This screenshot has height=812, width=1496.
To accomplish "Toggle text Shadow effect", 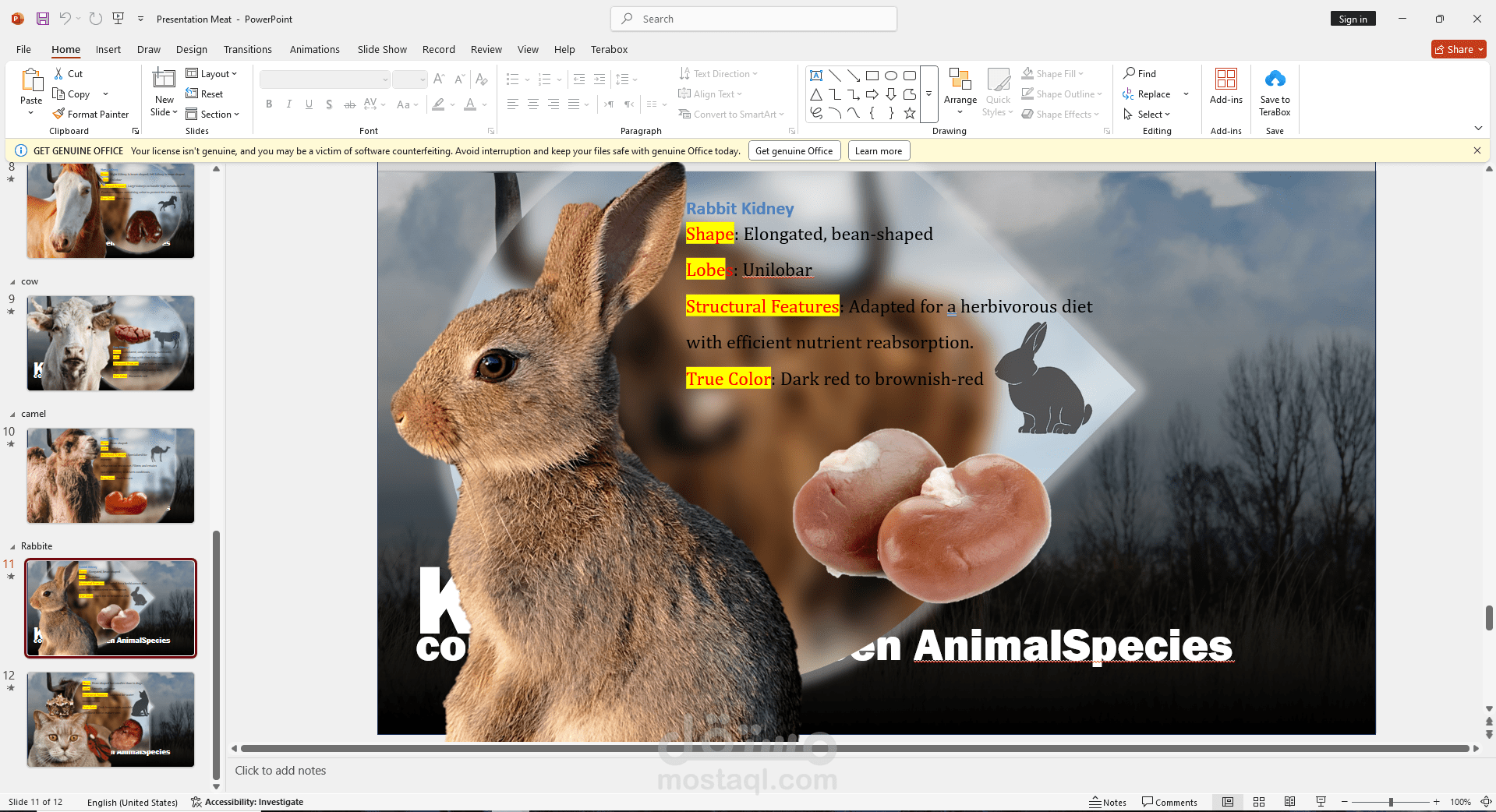I will point(329,104).
